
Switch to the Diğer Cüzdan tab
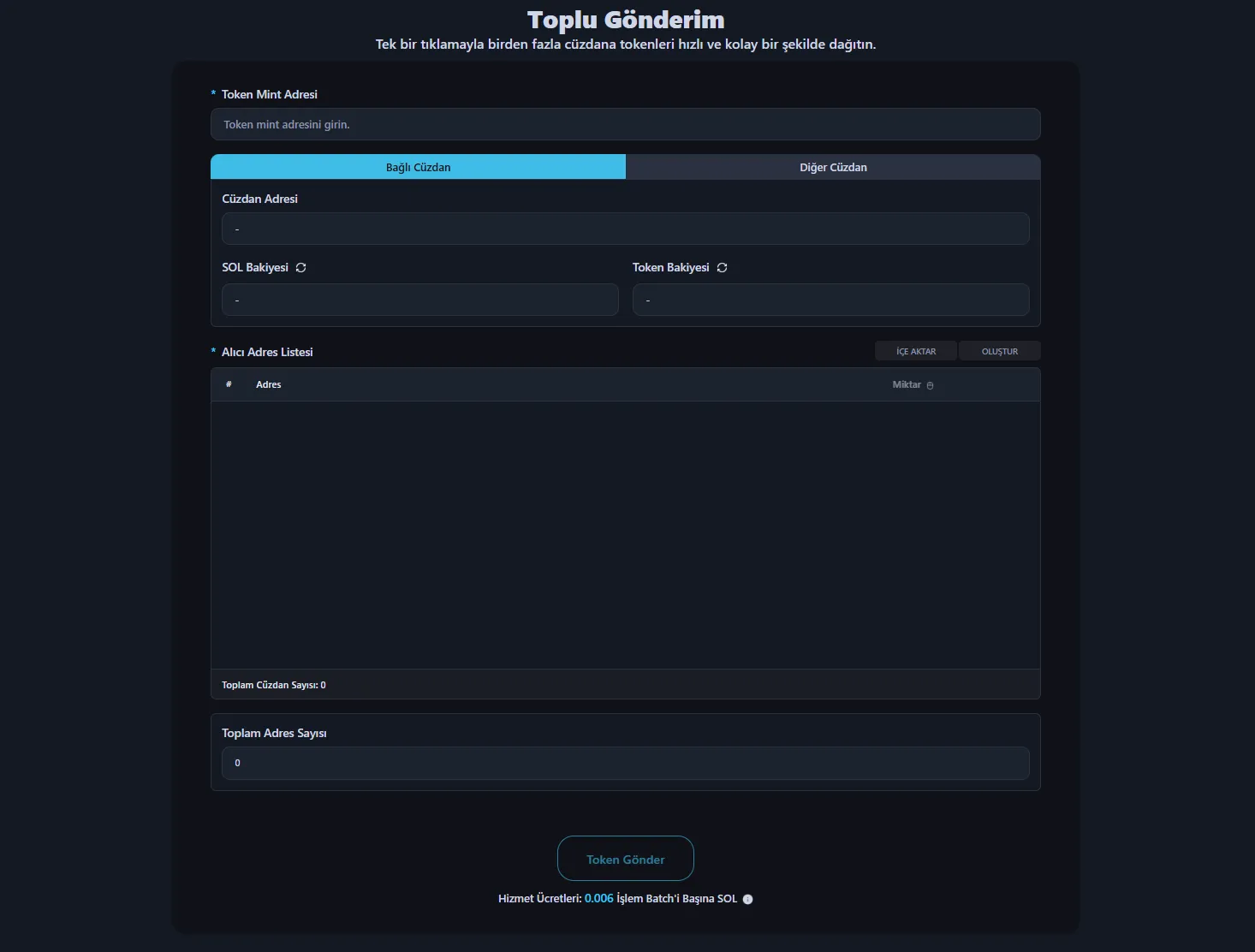833,167
